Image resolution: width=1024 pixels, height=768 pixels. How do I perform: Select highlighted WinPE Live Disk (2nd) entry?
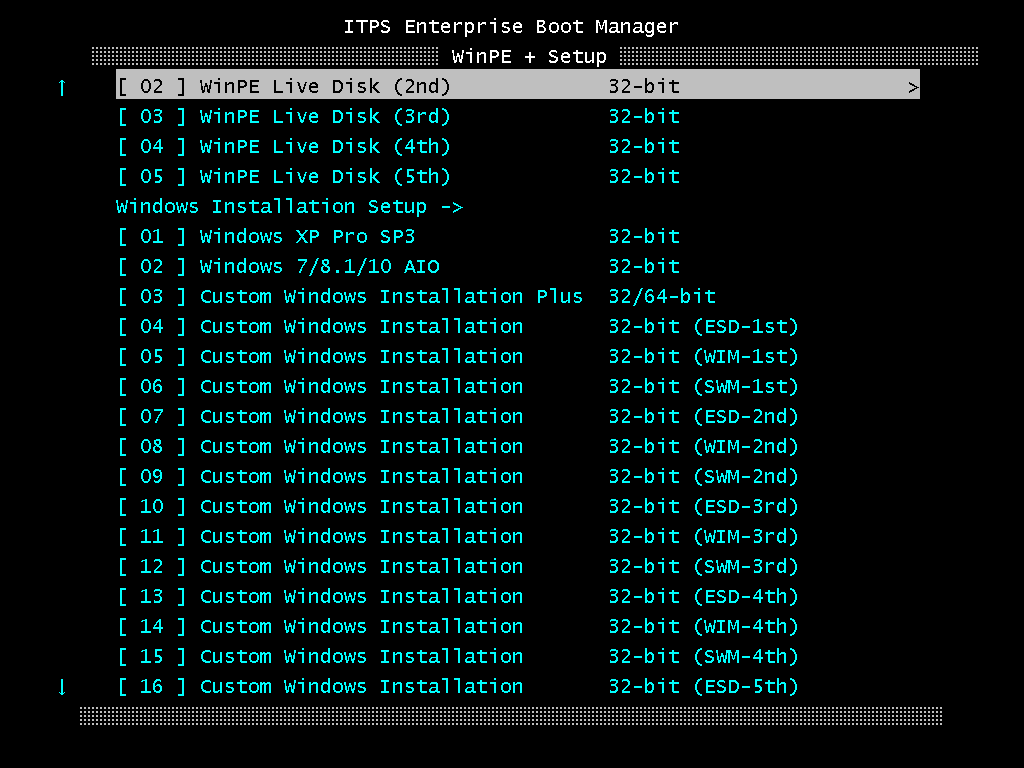(x=518, y=86)
